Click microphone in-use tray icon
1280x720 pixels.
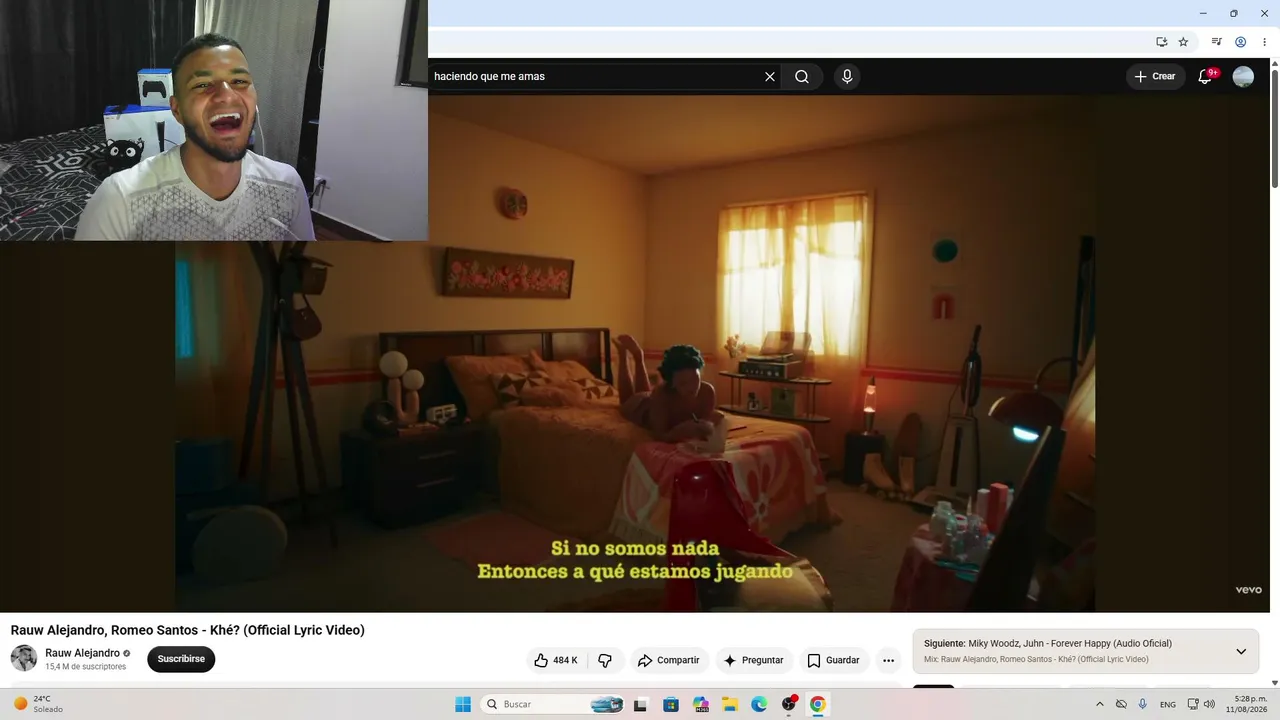coord(1143,704)
